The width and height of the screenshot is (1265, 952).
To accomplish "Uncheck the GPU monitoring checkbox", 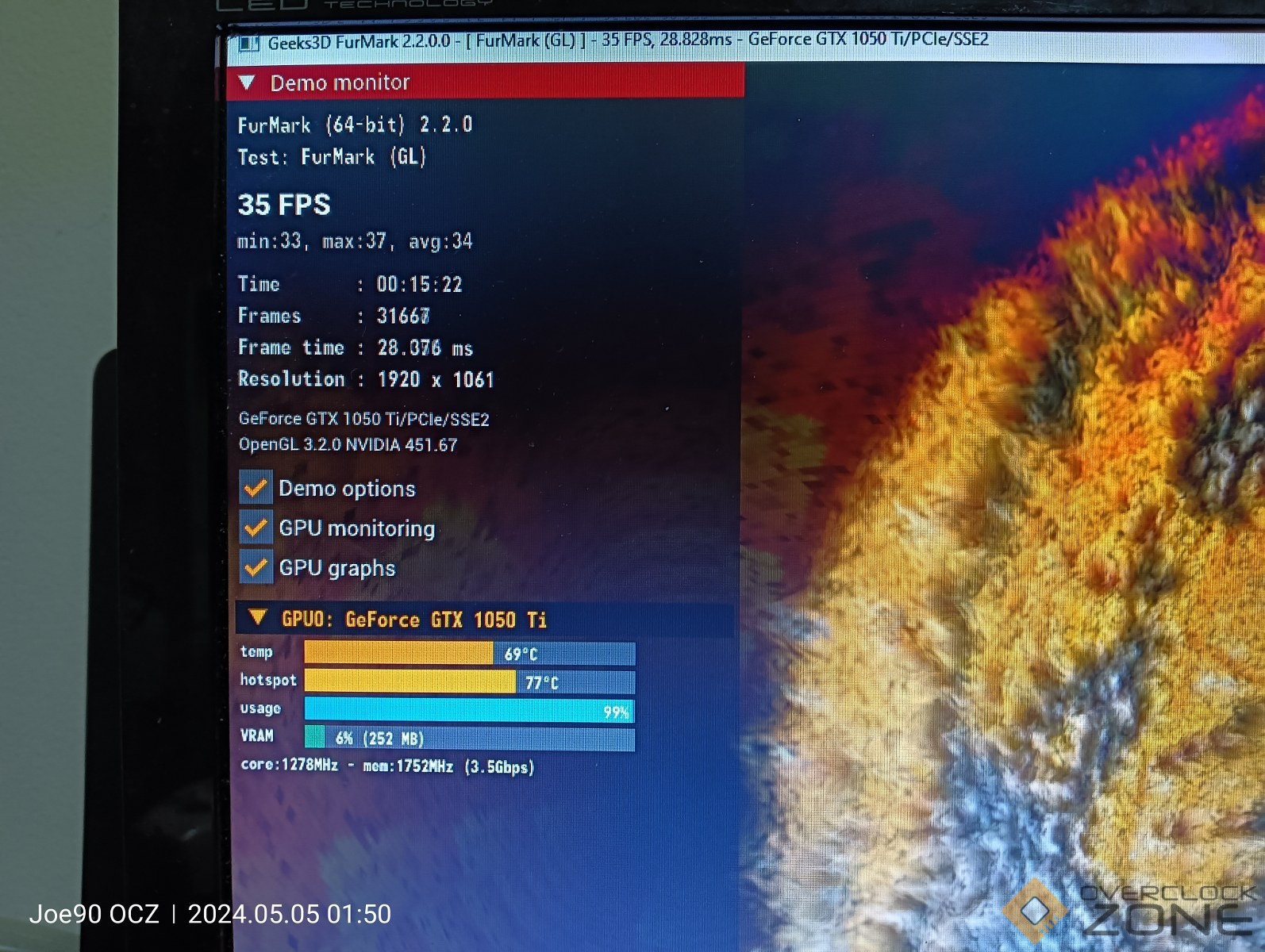I will (x=256, y=528).
